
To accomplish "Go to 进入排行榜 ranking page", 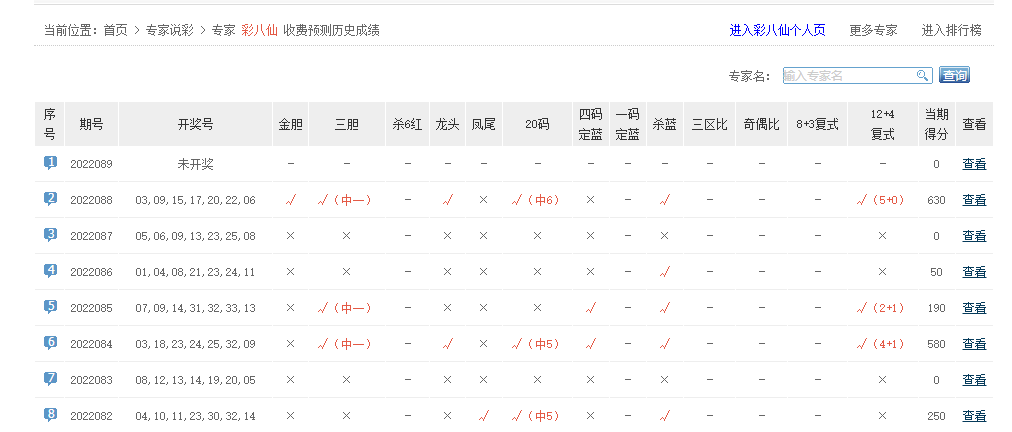I will point(951,30).
